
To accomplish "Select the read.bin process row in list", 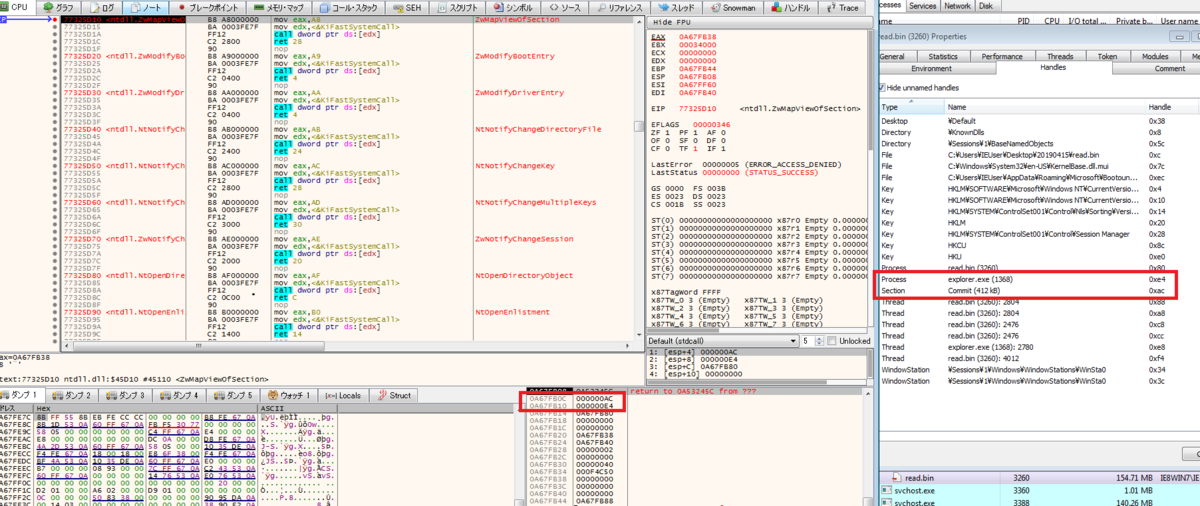I will point(1038,479).
